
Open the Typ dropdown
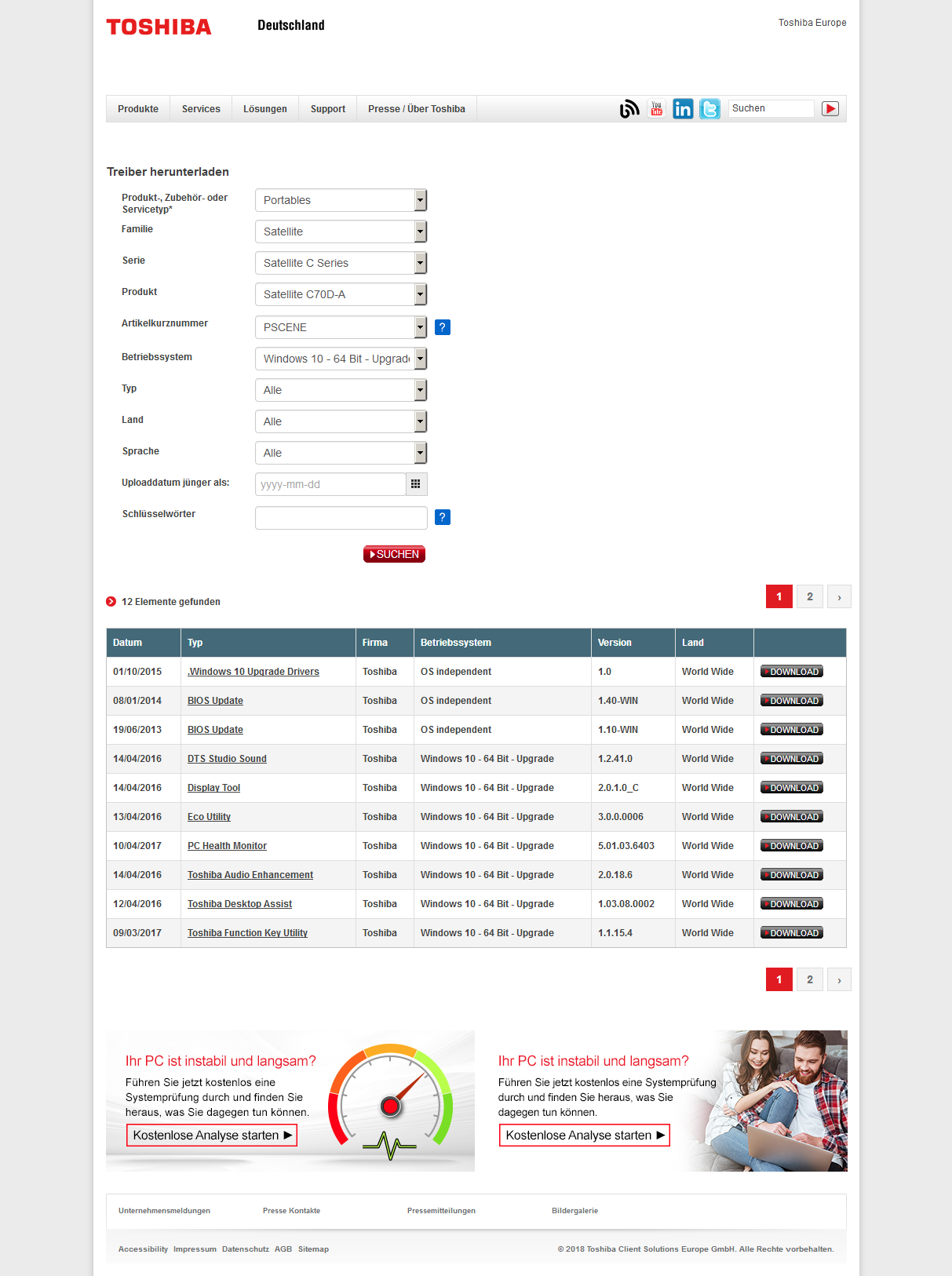pos(341,390)
